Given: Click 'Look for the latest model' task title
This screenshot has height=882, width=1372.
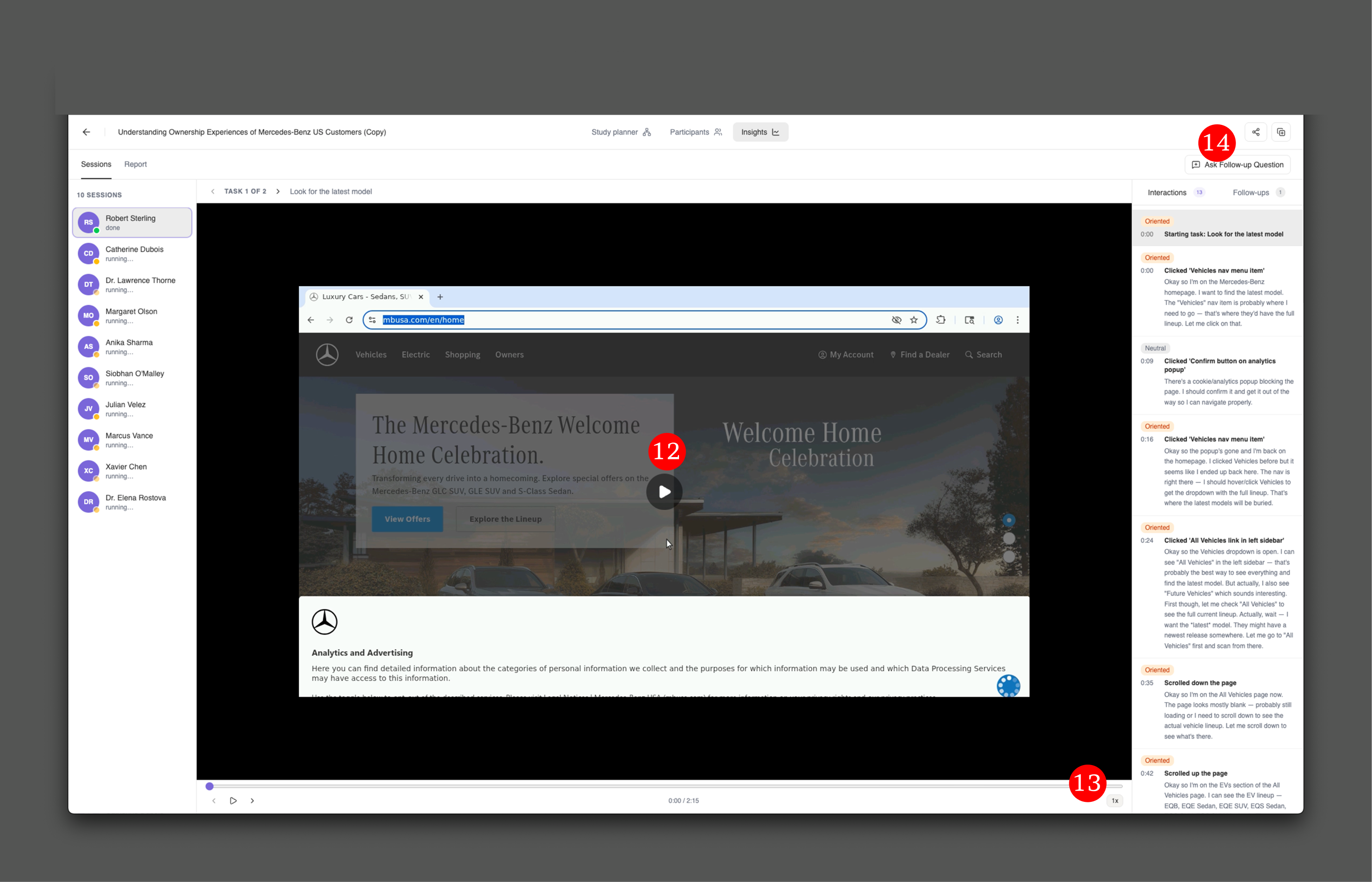Looking at the screenshot, I should pos(331,192).
